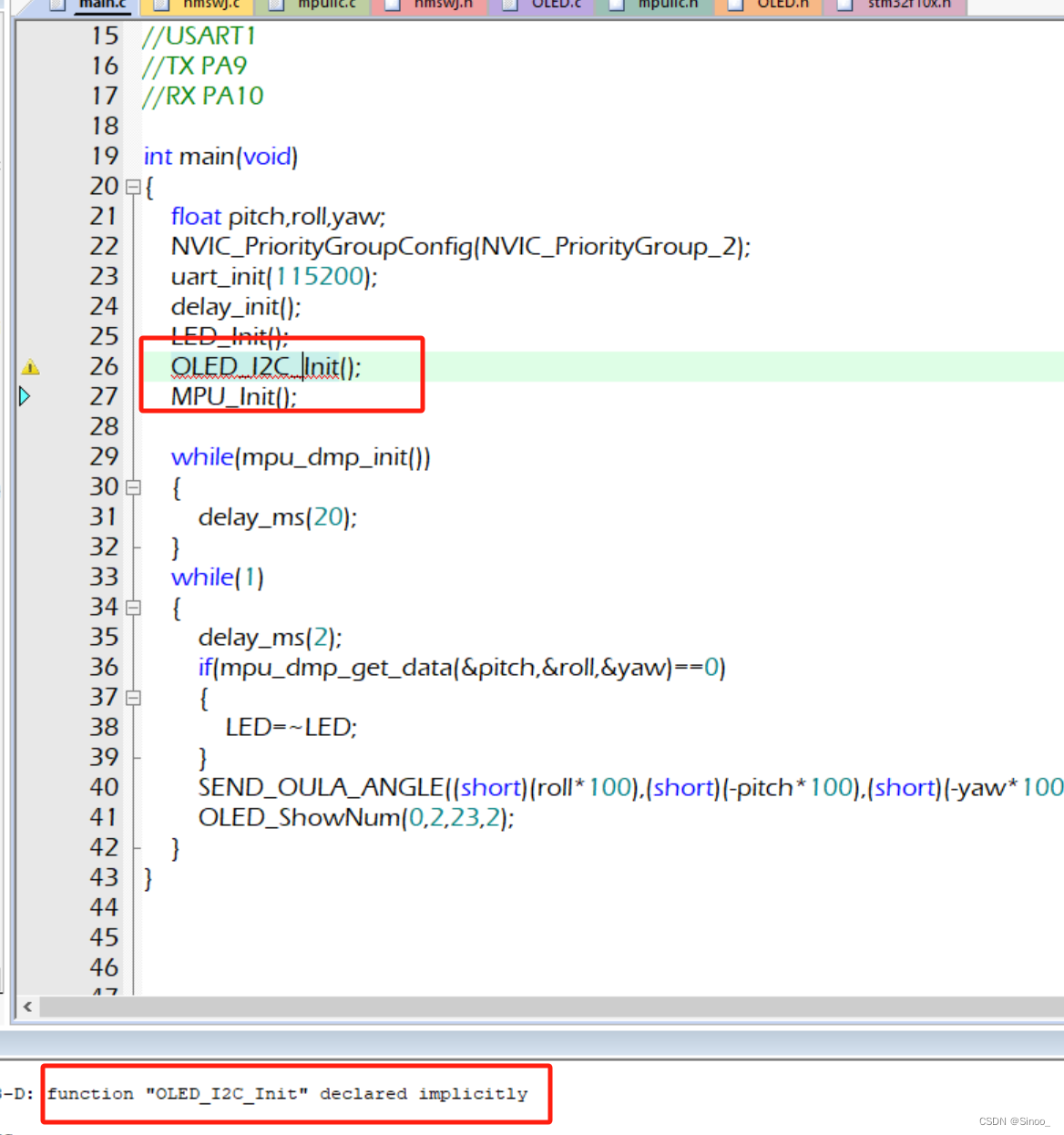Image resolution: width=1064 pixels, height=1135 pixels.
Task: Collapse the while loop fold at line 30
Action: click(x=133, y=487)
